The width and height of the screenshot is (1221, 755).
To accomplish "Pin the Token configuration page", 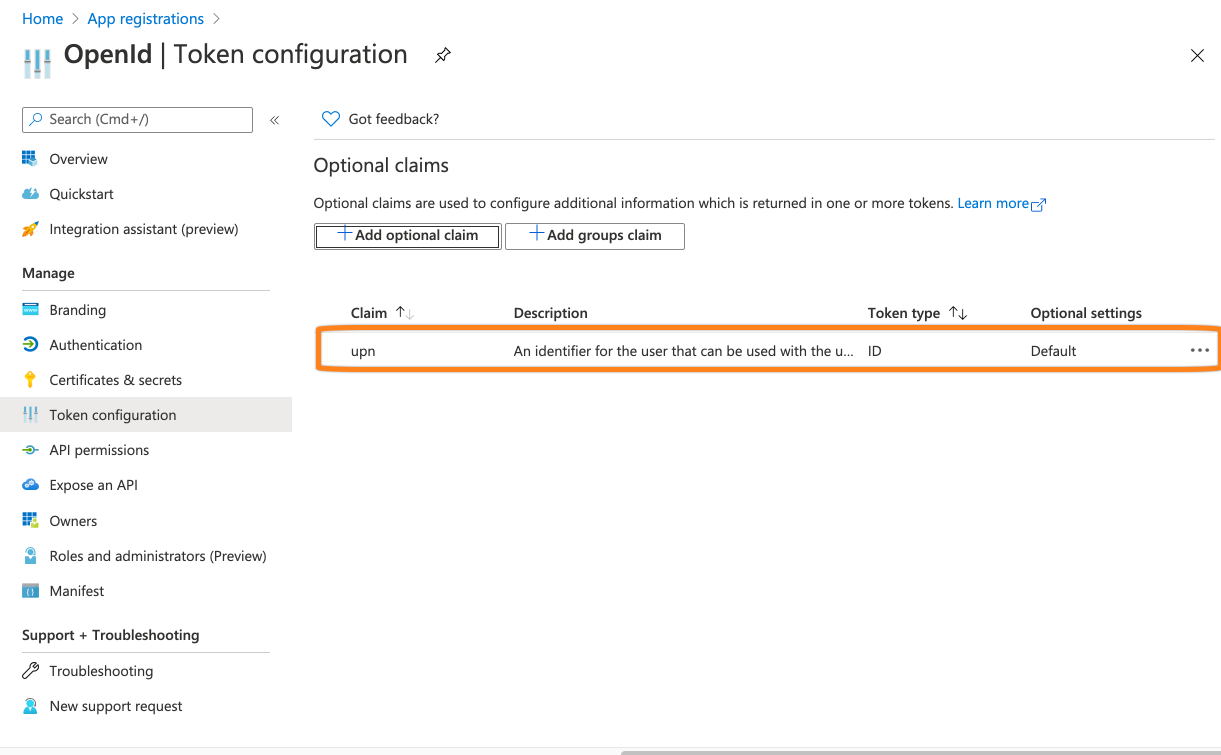I will click(443, 55).
